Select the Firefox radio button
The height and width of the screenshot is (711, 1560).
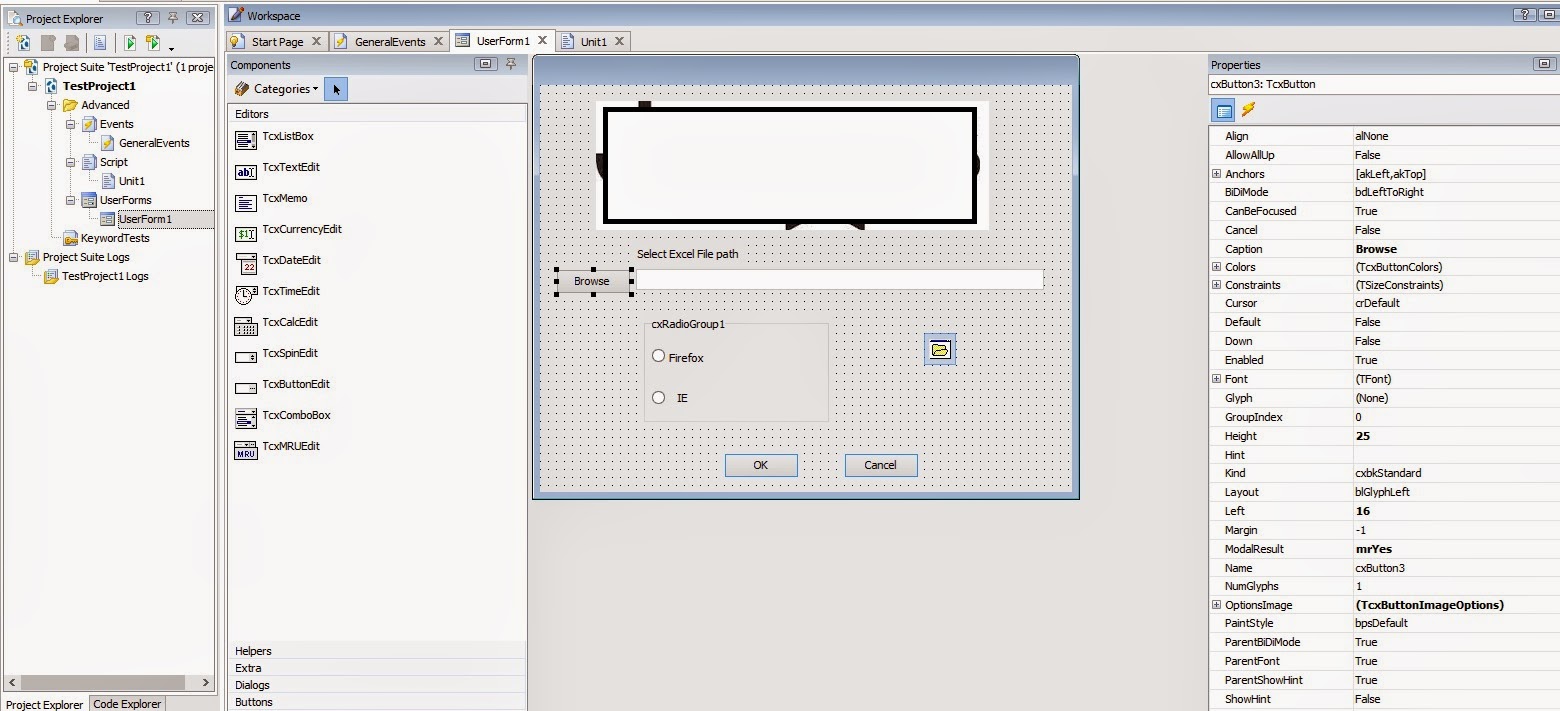pos(658,355)
